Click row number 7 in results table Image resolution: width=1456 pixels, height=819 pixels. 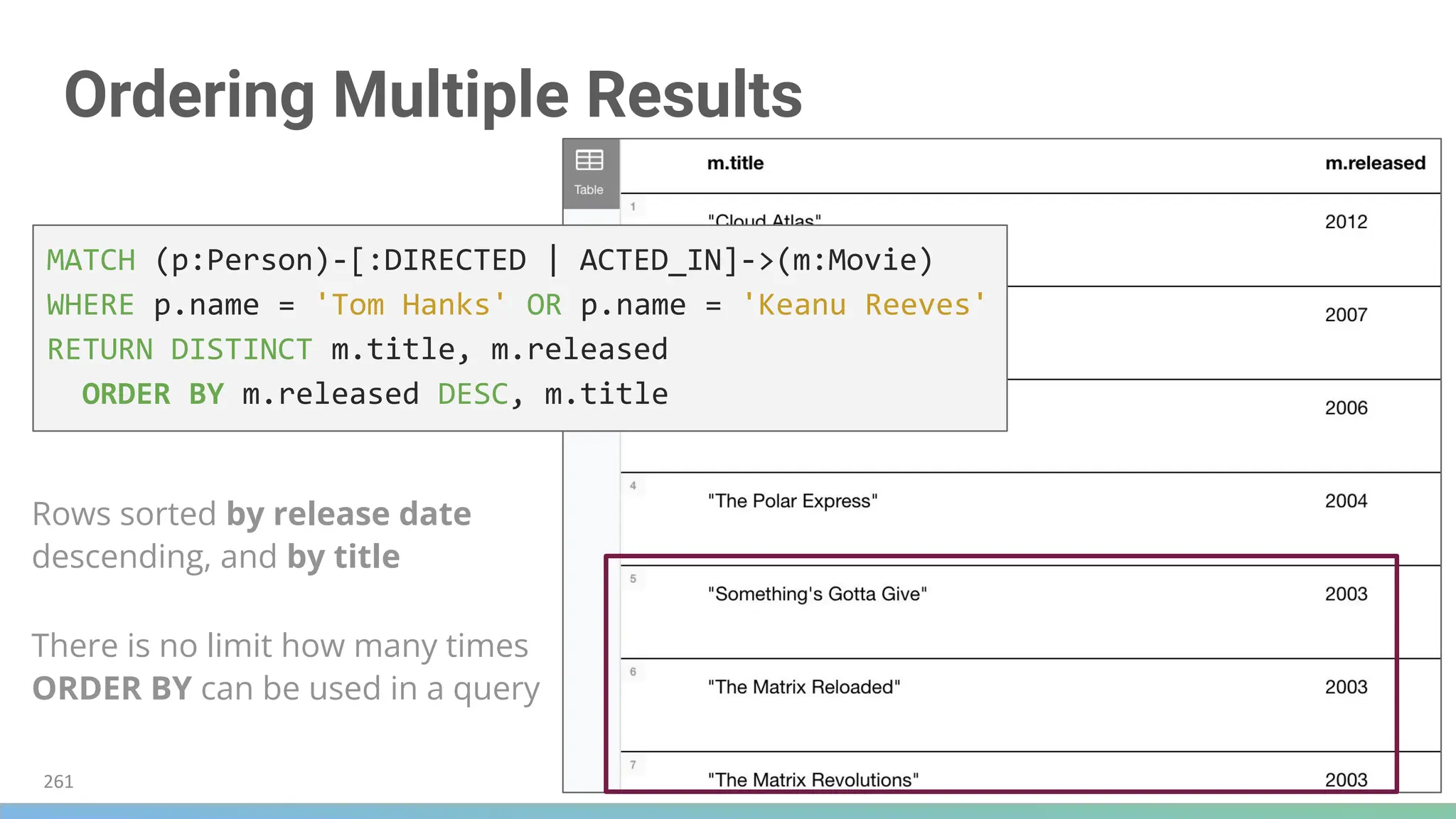(633, 765)
